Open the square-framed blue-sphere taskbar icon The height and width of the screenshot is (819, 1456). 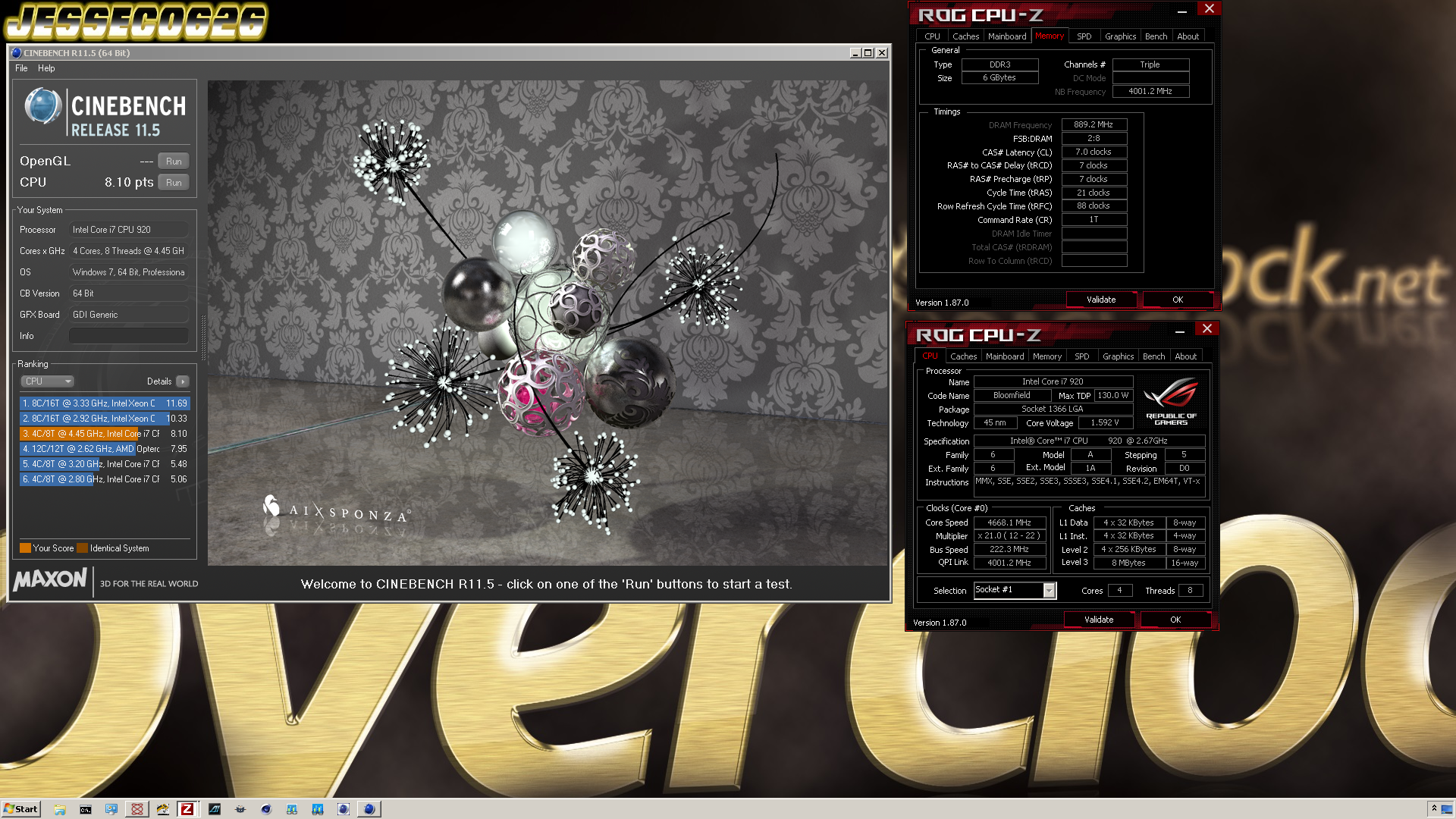coord(344,809)
